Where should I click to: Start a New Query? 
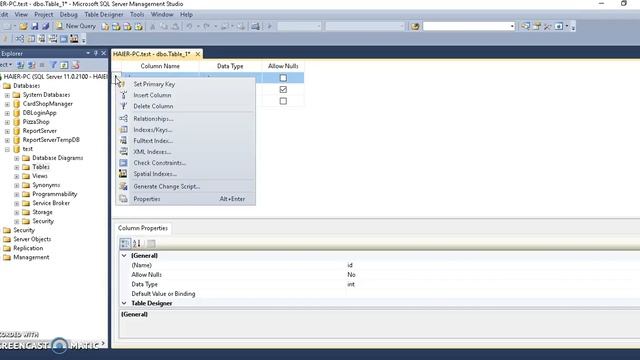pyautogui.click(x=76, y=26)
